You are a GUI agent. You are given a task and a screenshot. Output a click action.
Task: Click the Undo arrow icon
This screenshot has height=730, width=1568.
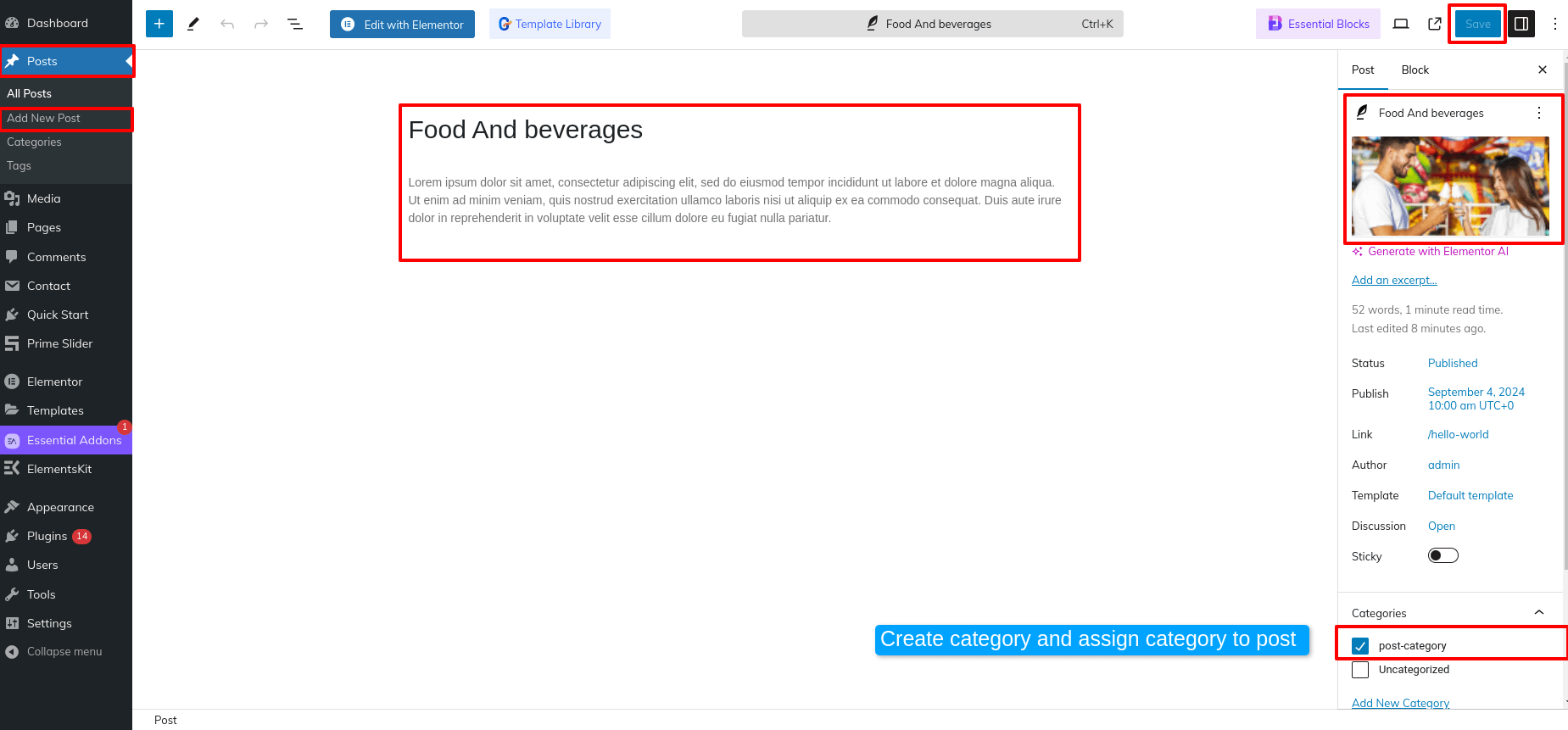pos(227,24)
